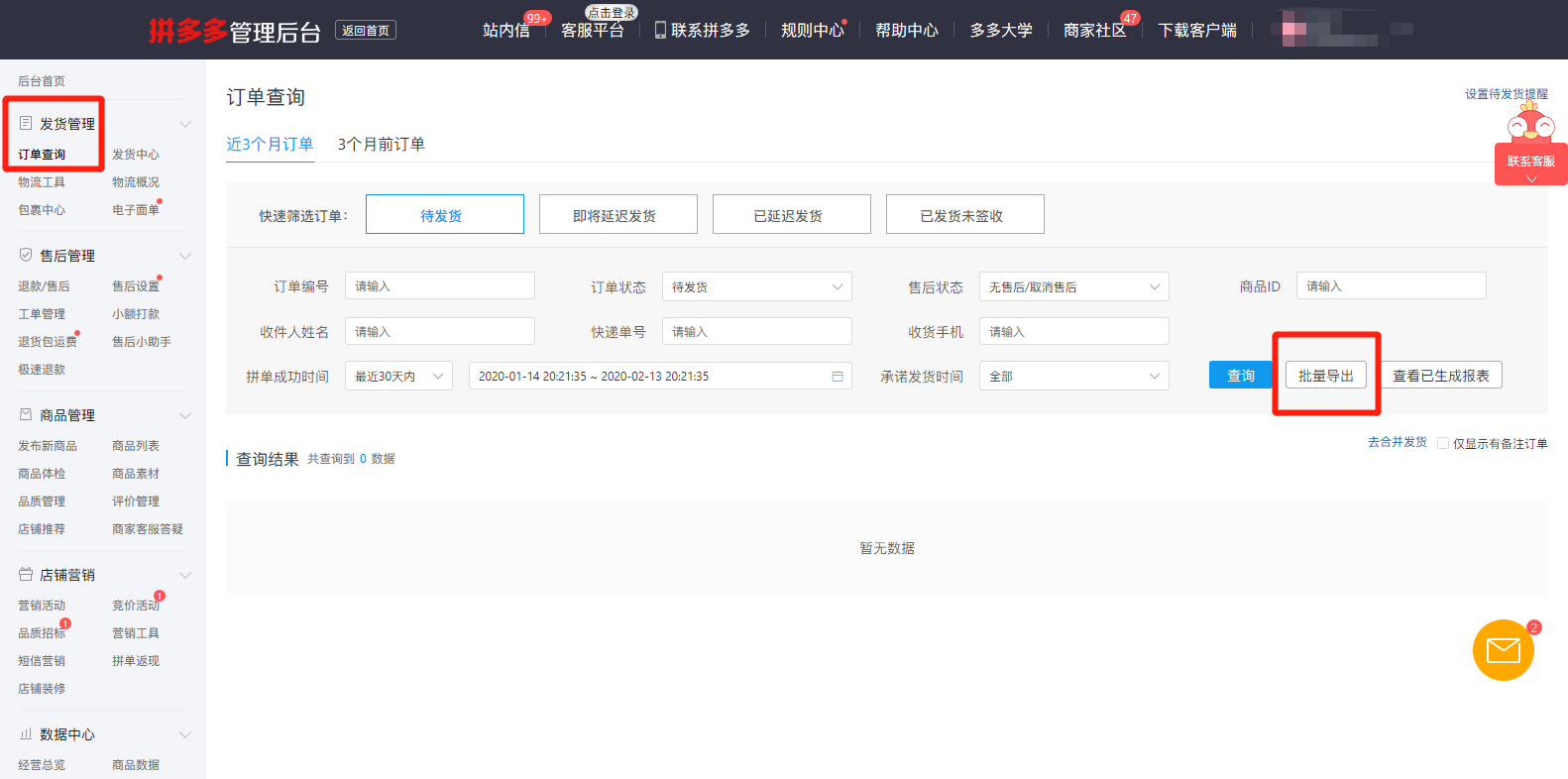Open the 订单状态 dropdown
This screenshot has height=779, width=1568.
click(x=757, y=286)
